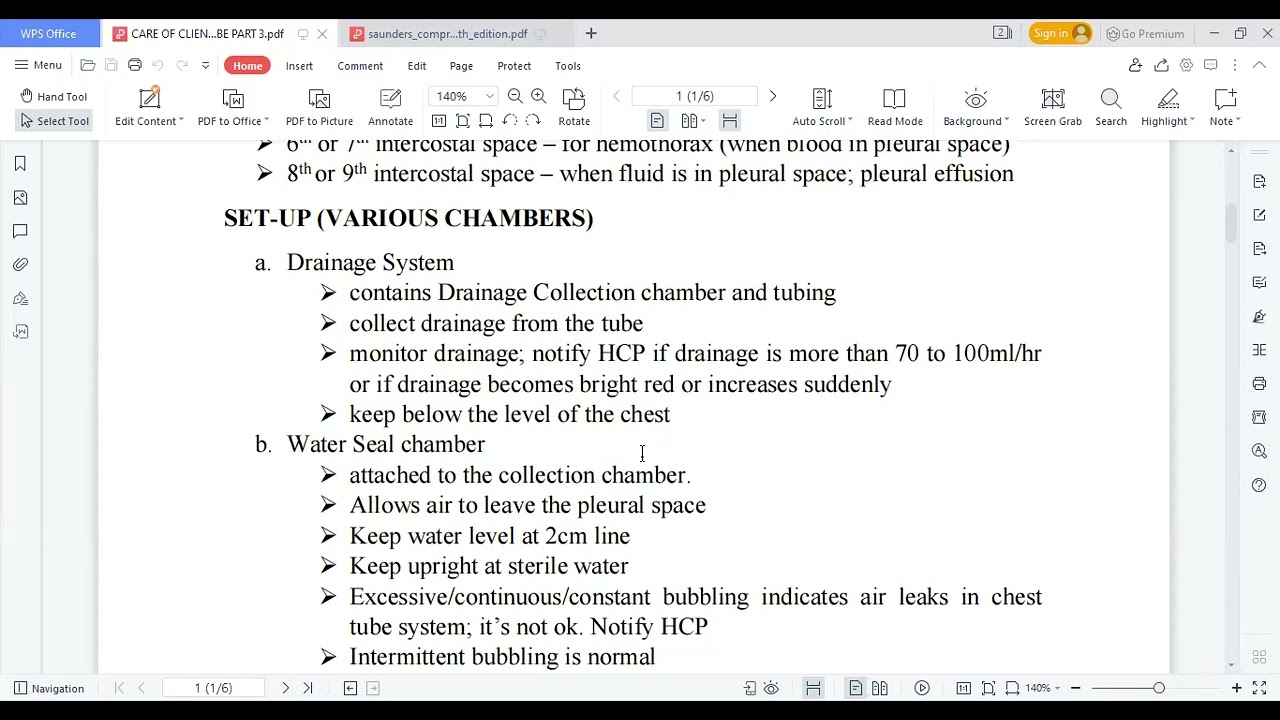
Task: Click the Rotate pages tool
Action: coord(574,107)
